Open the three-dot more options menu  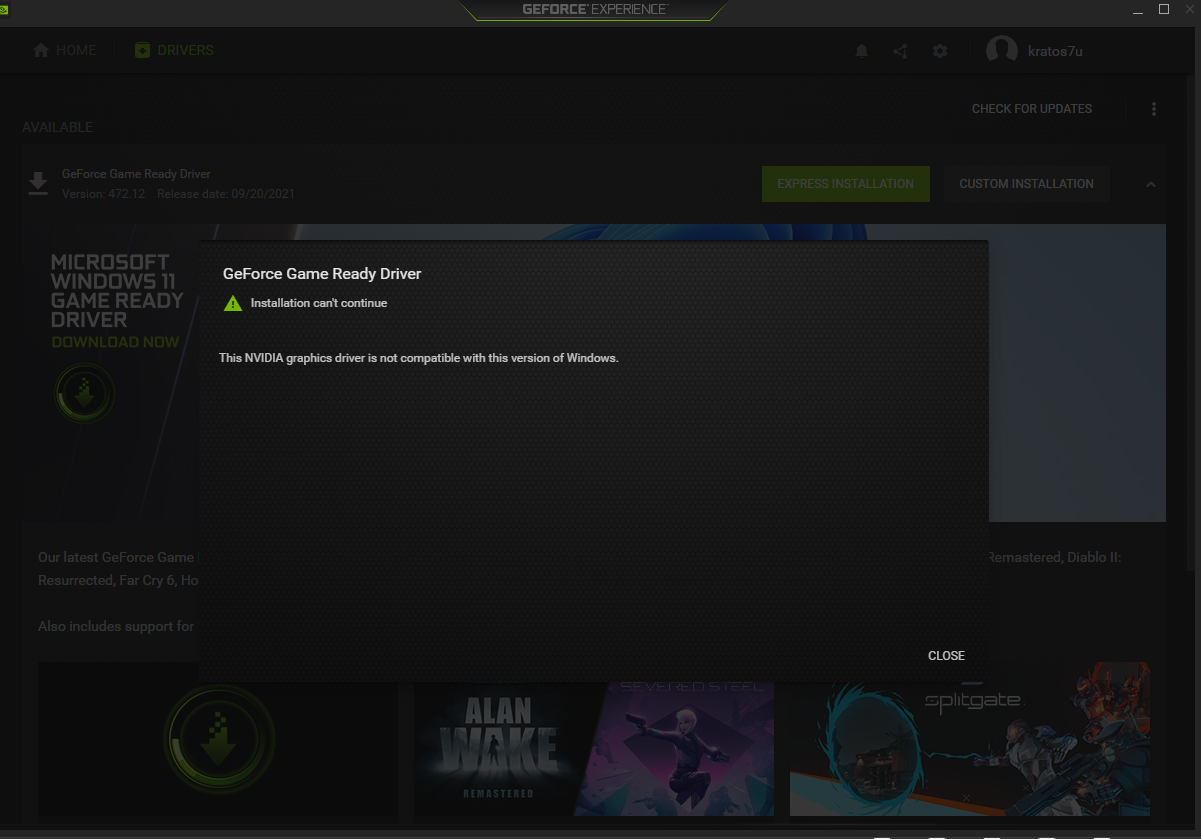pyautogui.click(x=1154, y=109)
